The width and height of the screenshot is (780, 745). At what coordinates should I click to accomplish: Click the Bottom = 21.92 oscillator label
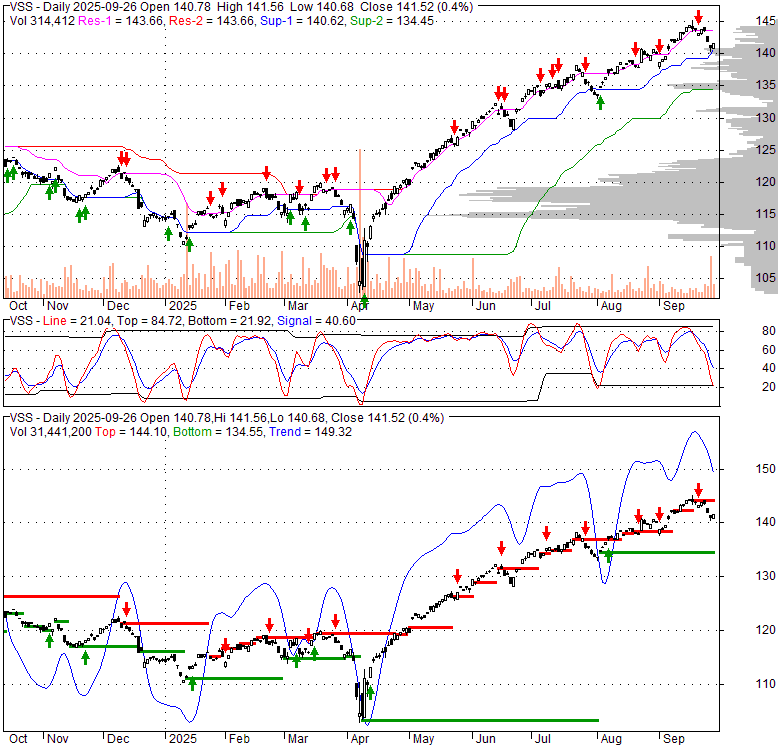229,321
